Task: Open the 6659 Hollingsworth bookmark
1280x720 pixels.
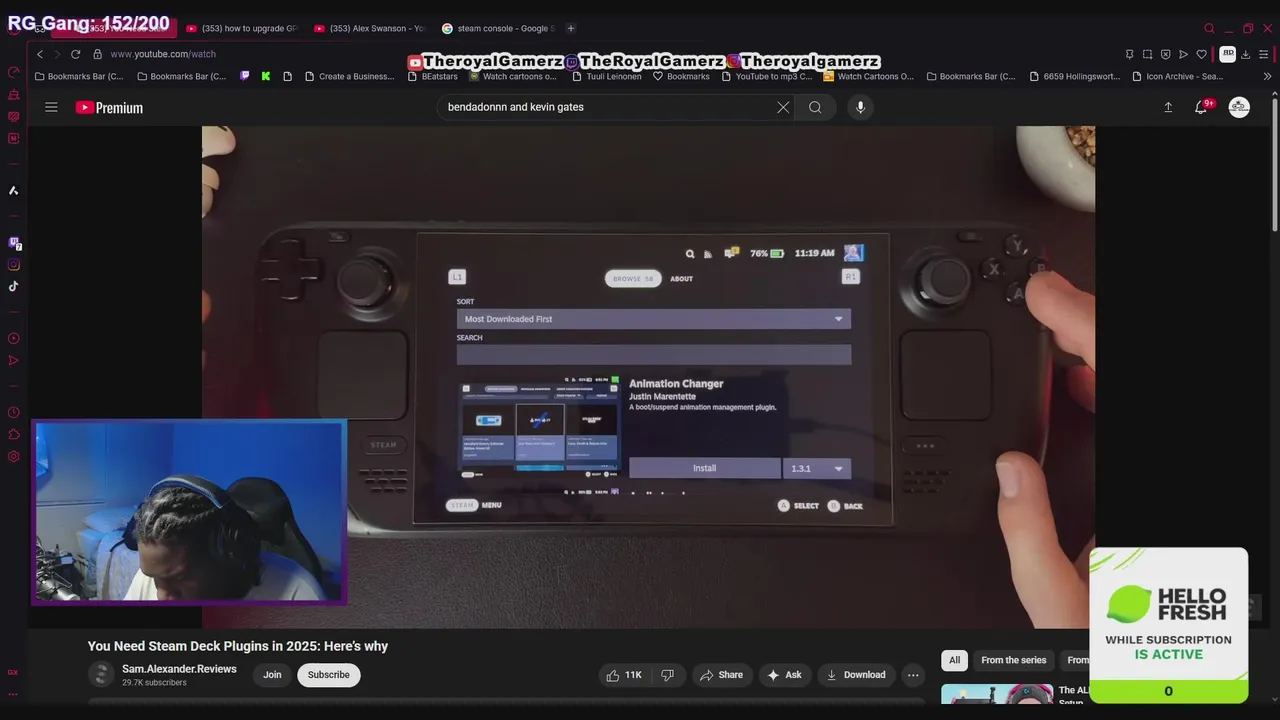Action: click(x=1074, y=76)
